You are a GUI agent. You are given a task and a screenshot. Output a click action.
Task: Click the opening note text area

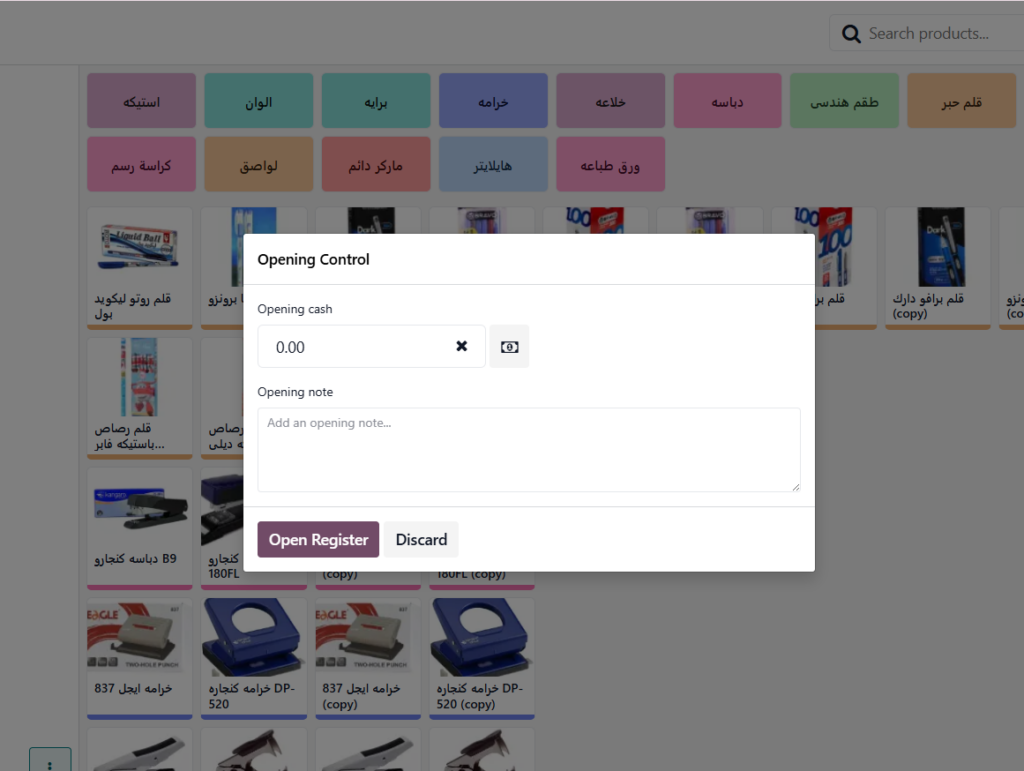(x=529, y=450)
